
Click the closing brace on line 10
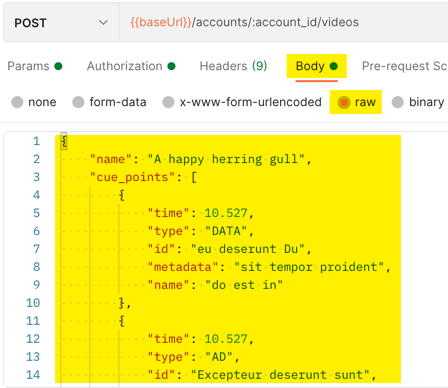pyautogui.click(x=122, y=303)
